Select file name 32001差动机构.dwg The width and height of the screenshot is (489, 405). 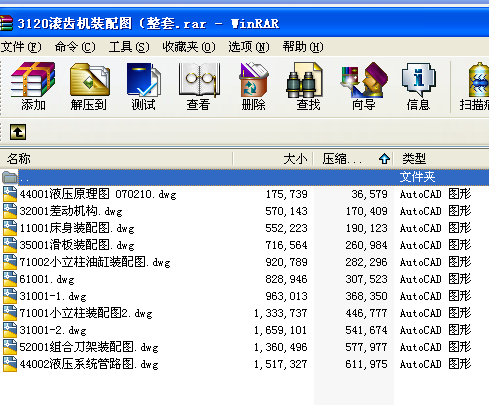pos(71,211)
